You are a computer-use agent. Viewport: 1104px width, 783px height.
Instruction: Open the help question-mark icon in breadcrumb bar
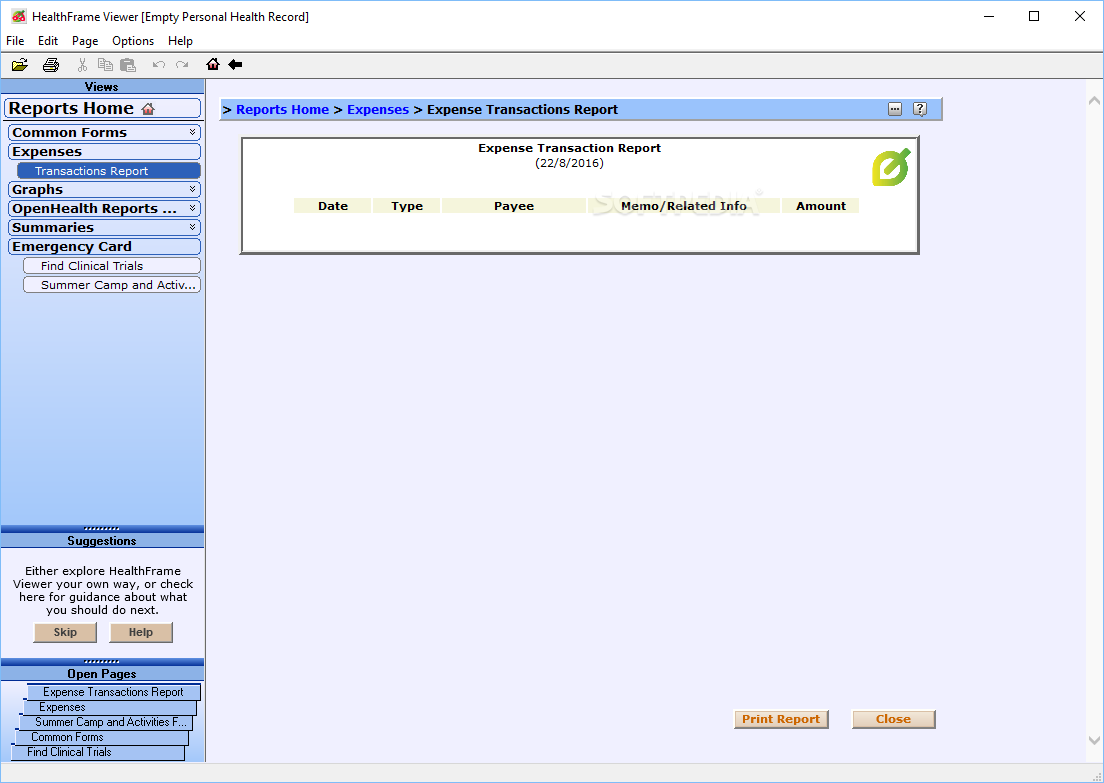point(920,109)
